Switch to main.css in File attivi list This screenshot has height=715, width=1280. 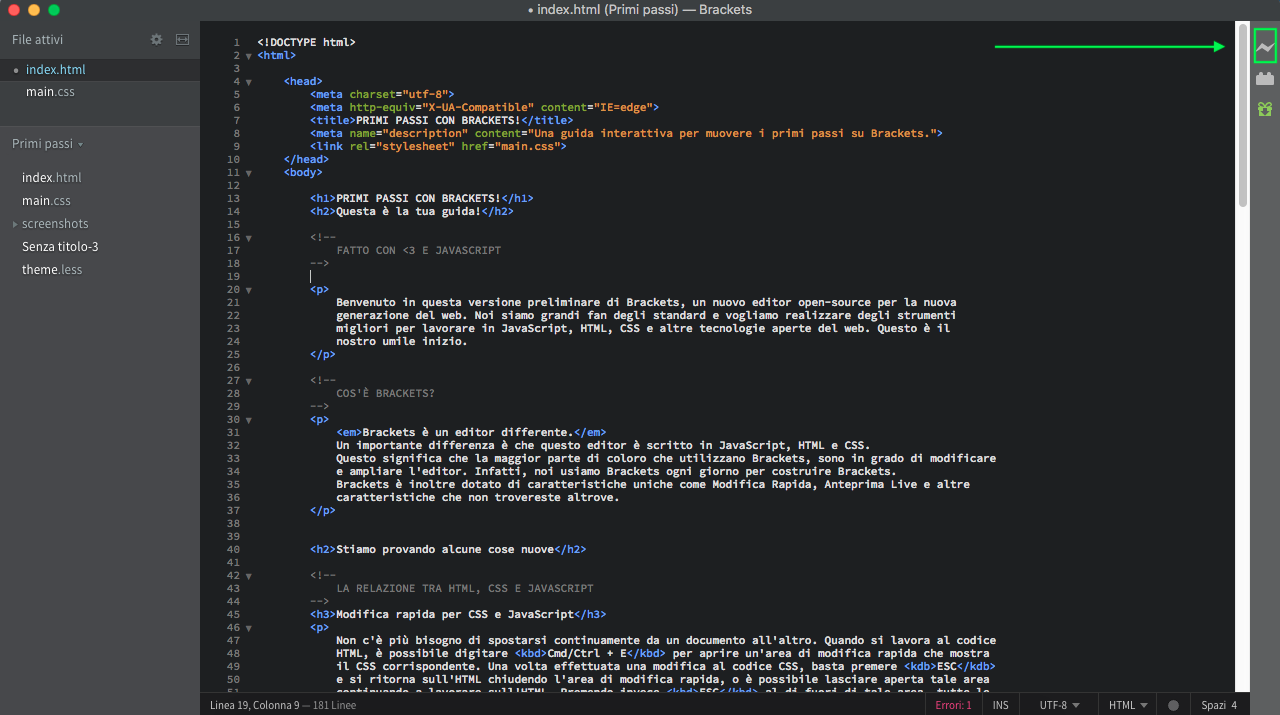tap(50, 92)
